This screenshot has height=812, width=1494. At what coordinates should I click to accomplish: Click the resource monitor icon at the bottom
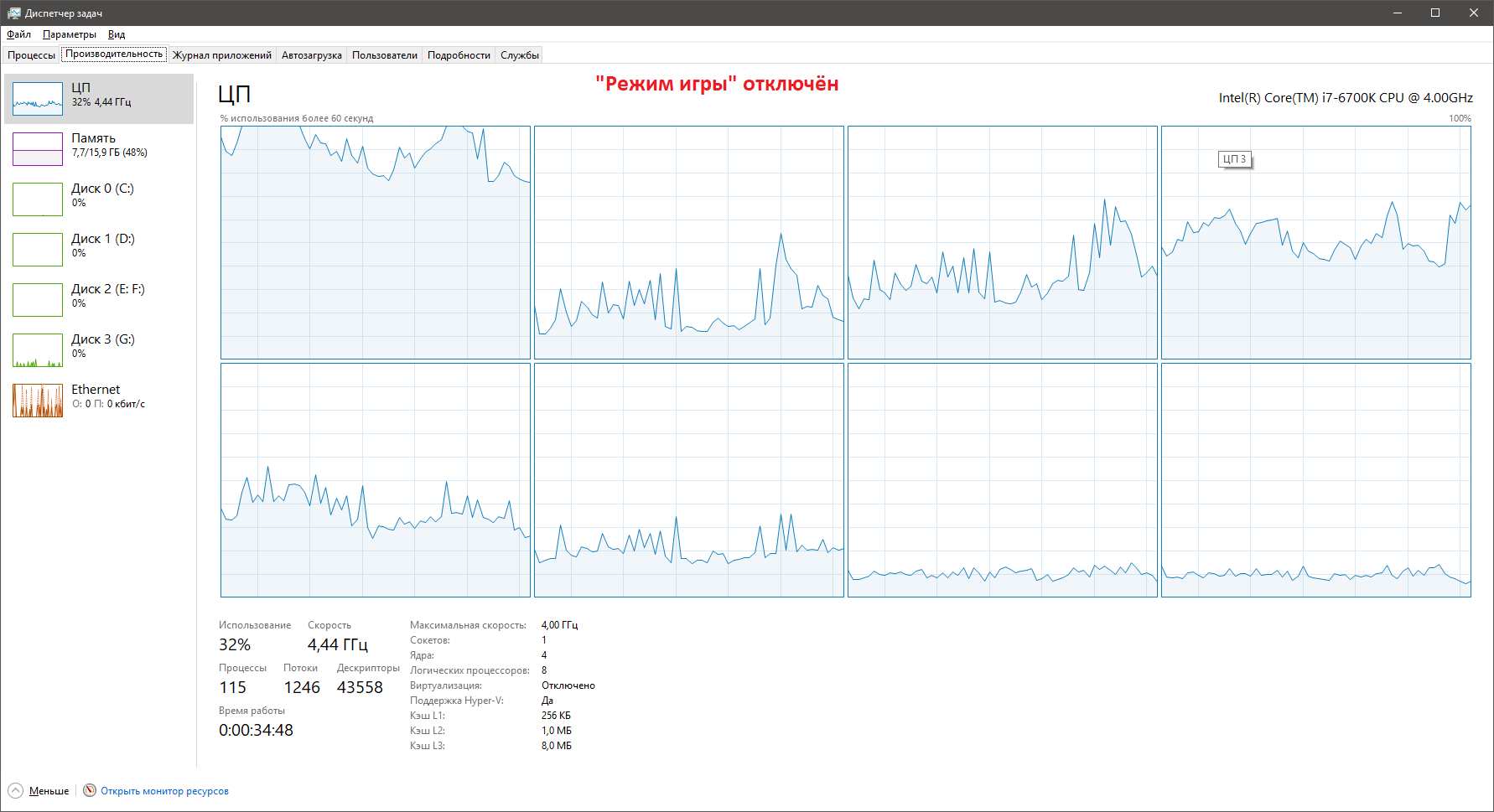pyautogui.click(x=90, y=790)
